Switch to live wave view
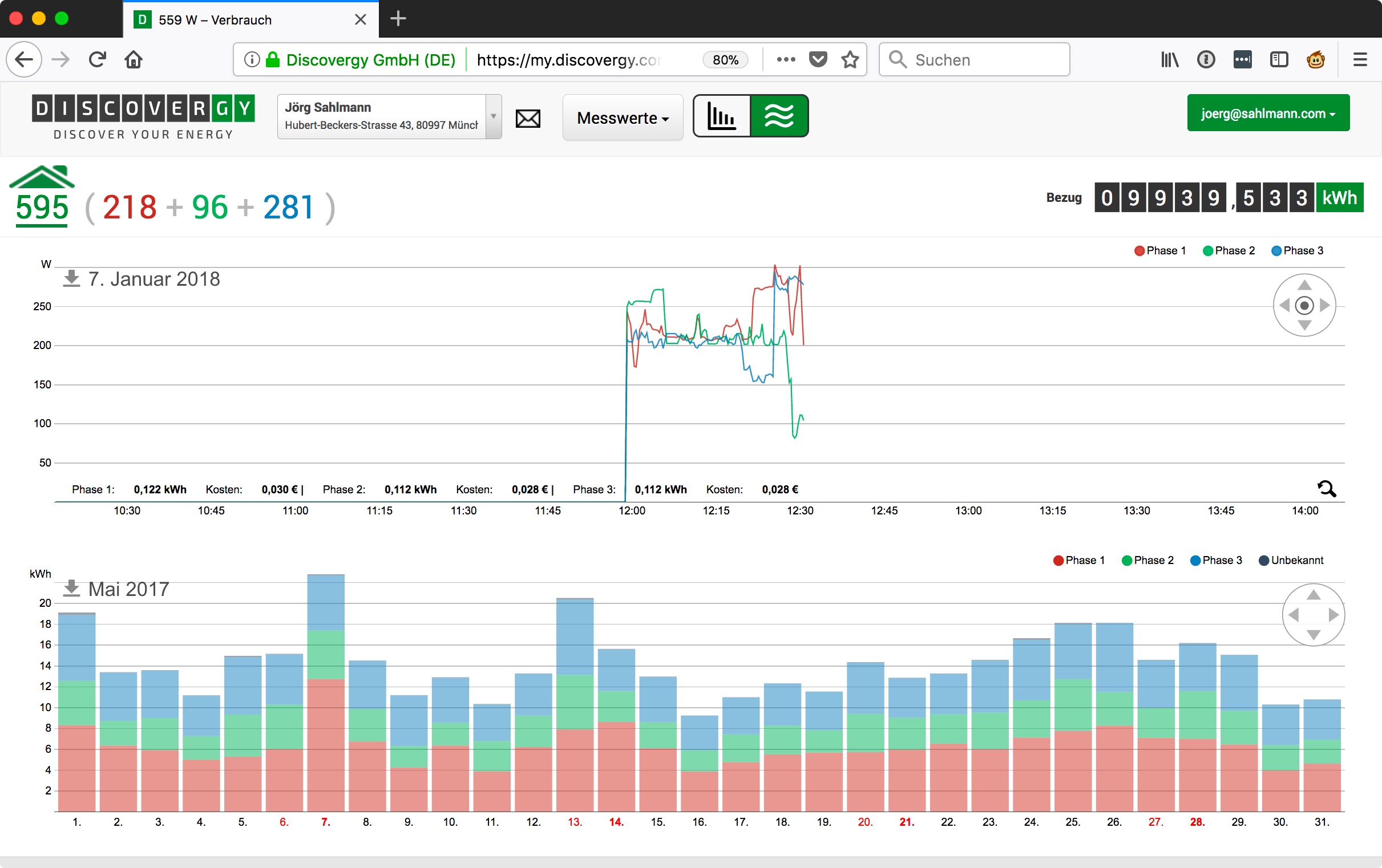Viewport: 1382px width, 868px height. pyautogui.click(x=779, y=116)
